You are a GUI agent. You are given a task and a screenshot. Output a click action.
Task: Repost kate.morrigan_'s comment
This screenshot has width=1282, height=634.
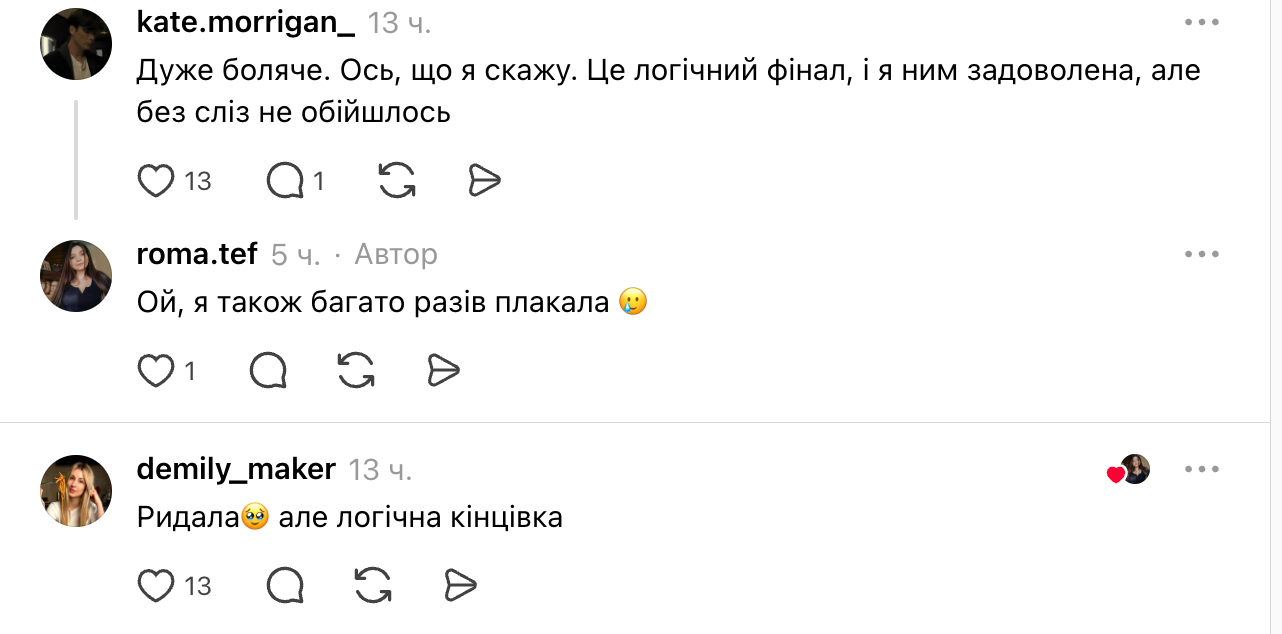pyautogui.click(x=397, y=181)
